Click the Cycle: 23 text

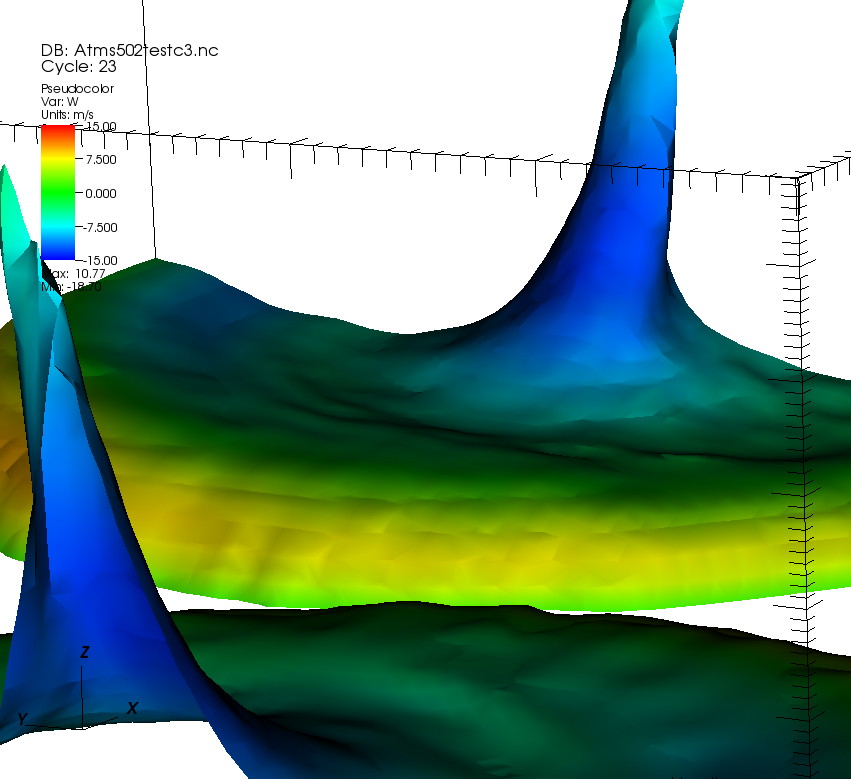(x=81, y=67)
